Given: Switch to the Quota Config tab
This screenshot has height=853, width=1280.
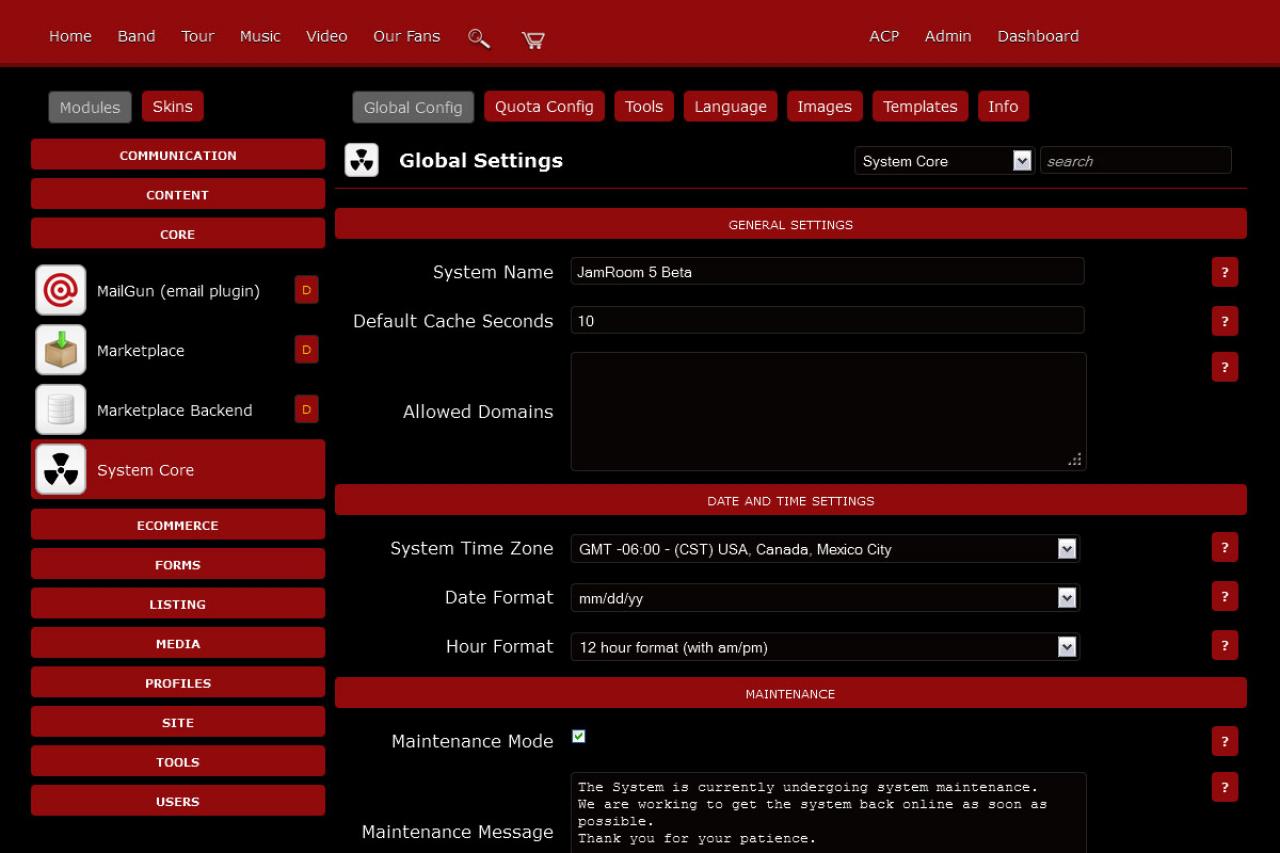Looking at the screenshot, I should tap(544, 107).
